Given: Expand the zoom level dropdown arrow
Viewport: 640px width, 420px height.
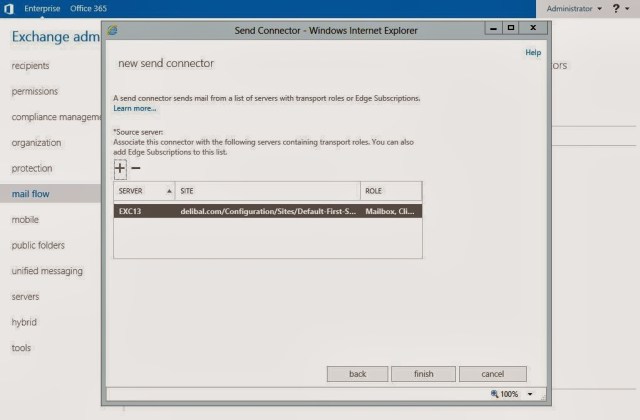Looking at the screenshot, I should [530, 394].
